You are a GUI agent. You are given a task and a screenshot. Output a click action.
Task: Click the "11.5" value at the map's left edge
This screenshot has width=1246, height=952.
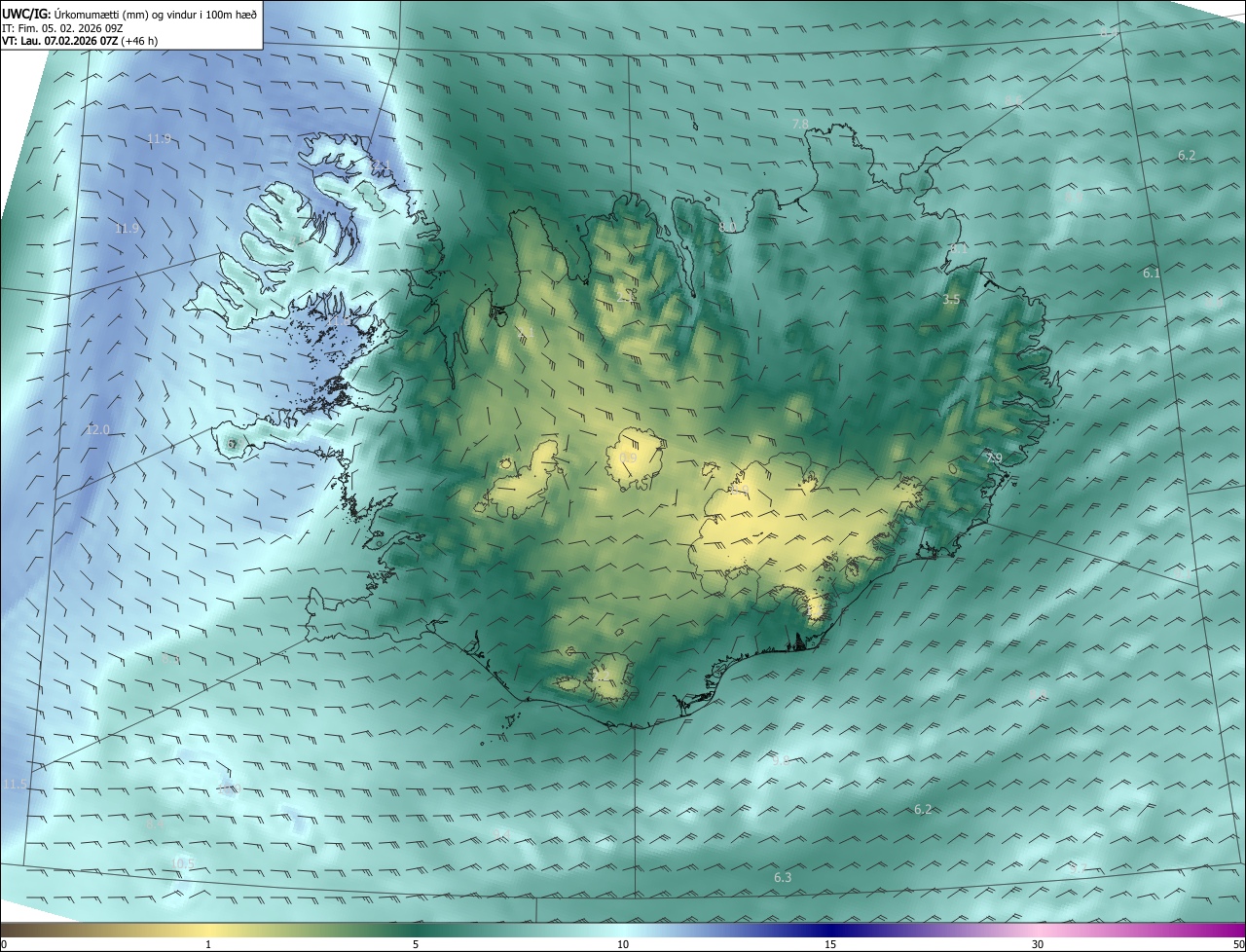[15, 785]
